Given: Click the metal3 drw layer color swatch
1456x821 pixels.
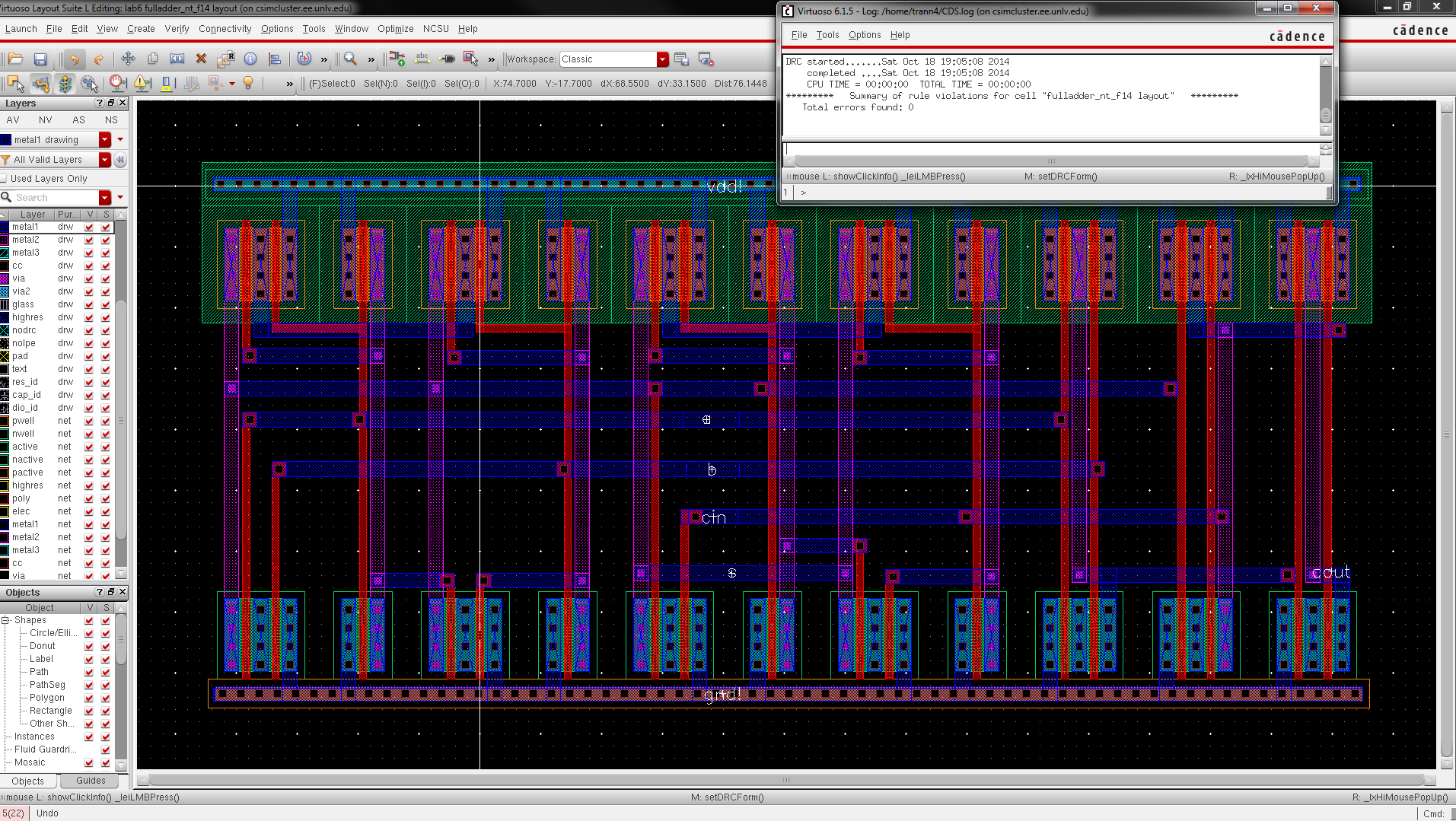Looking at the screenshot, I should (x=5, y=253).
